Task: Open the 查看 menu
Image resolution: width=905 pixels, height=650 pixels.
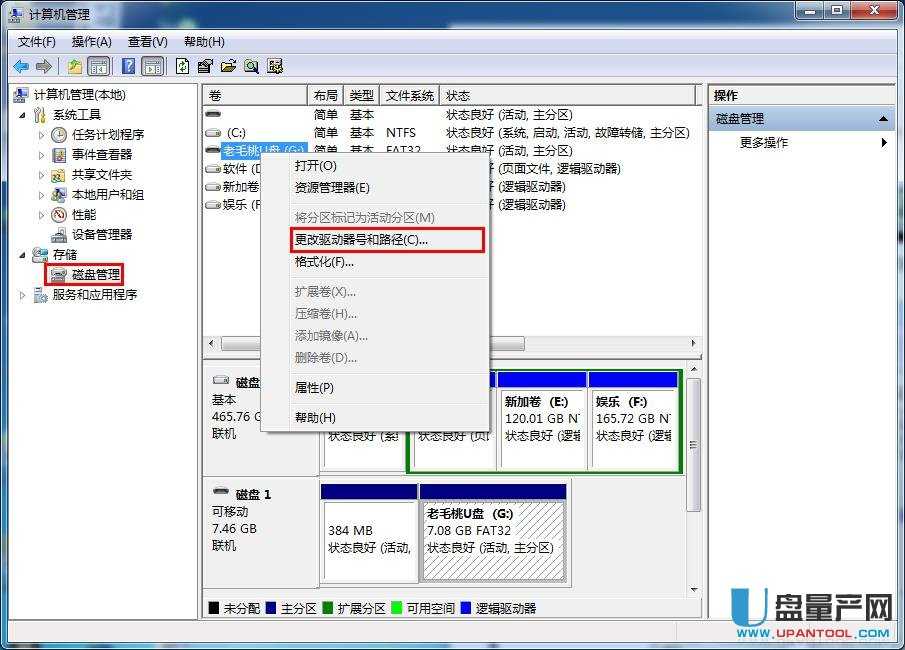Action: tap(146, 42)
